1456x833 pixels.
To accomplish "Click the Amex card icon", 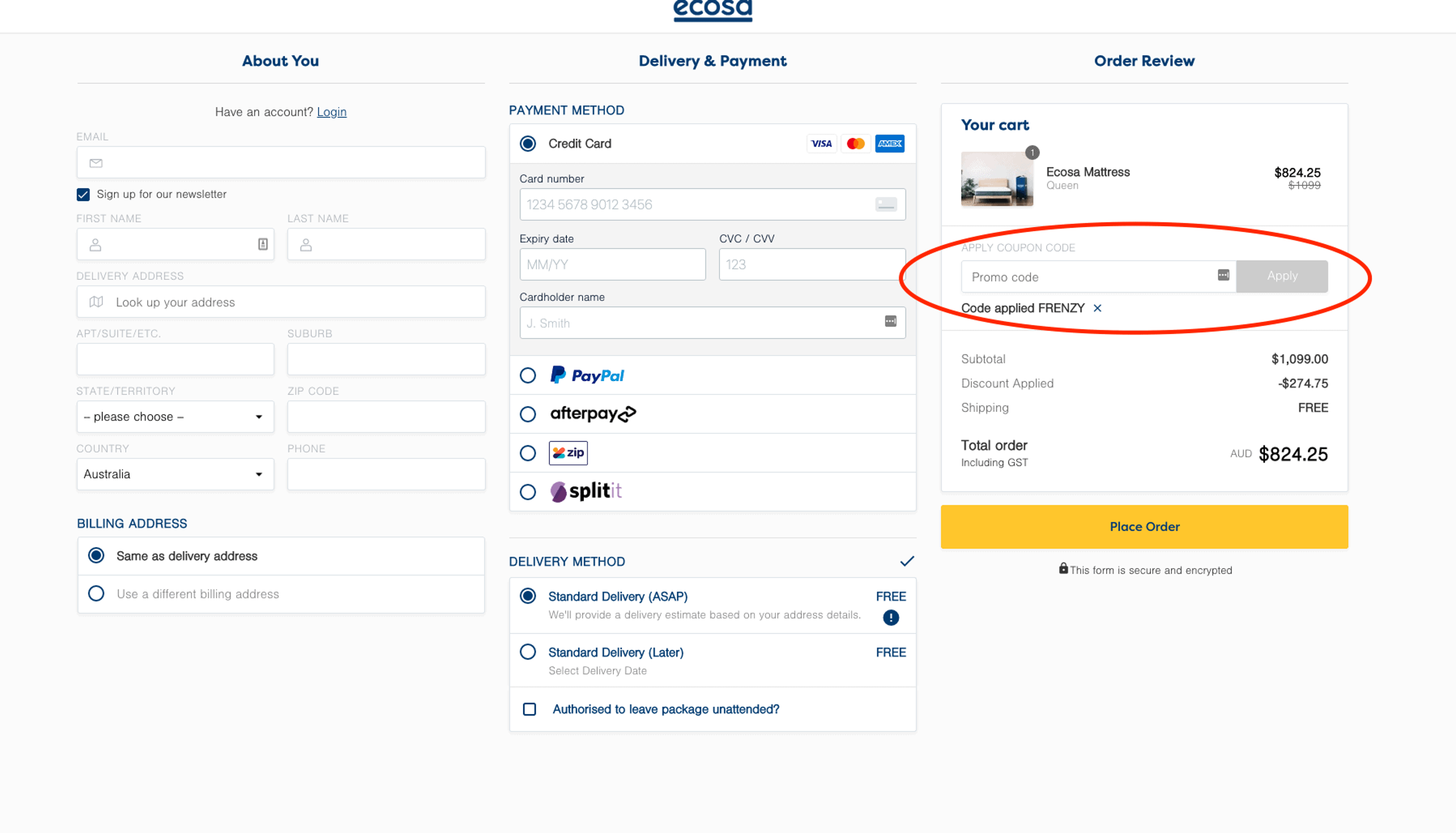I will 889,144.
